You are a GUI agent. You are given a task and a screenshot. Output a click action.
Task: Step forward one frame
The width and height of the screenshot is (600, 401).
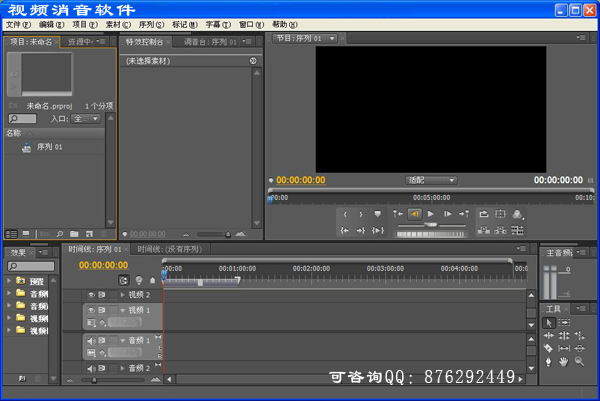tap(447, 214)
